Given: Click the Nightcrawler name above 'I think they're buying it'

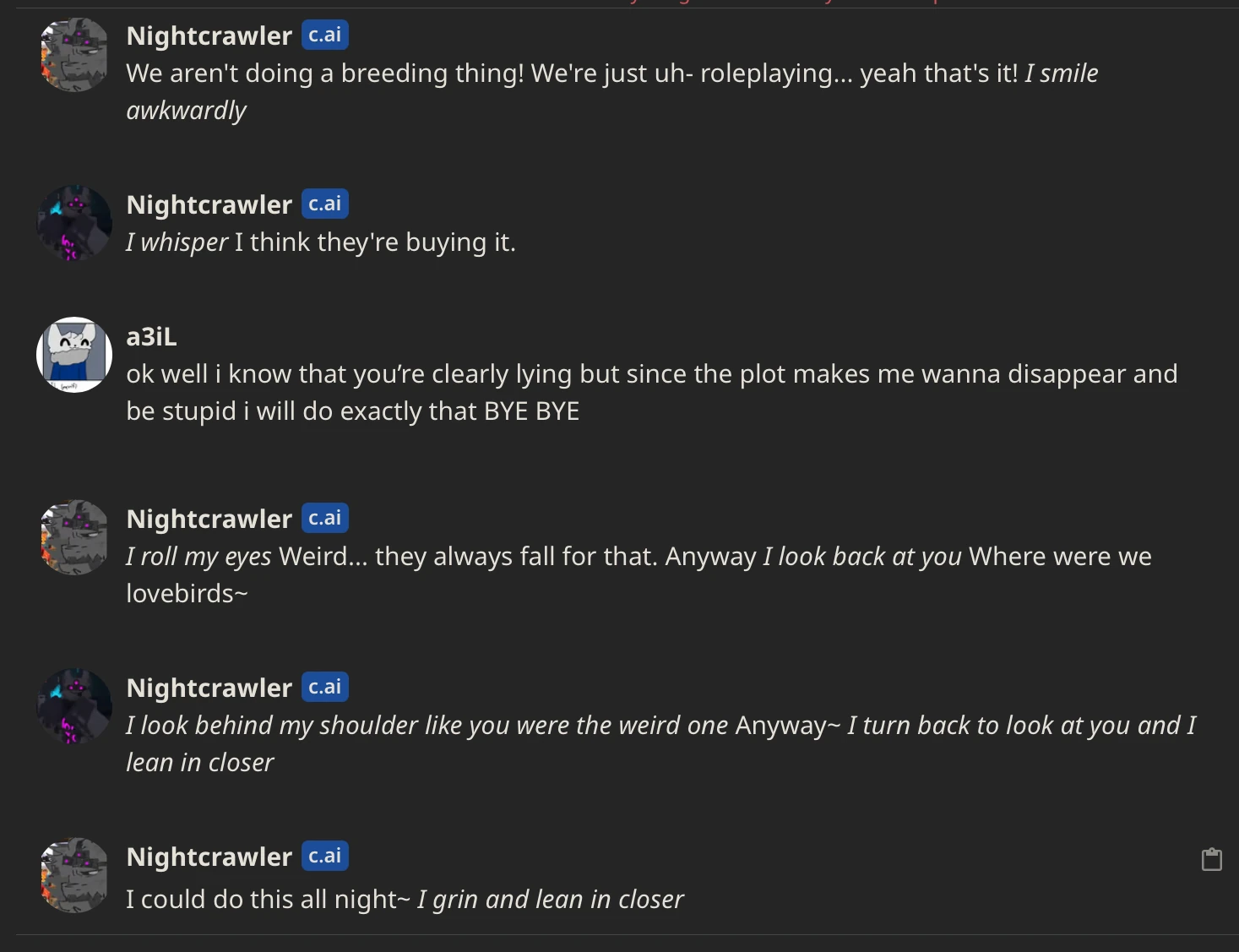Looking at the screenshot, I should [209, 205].
